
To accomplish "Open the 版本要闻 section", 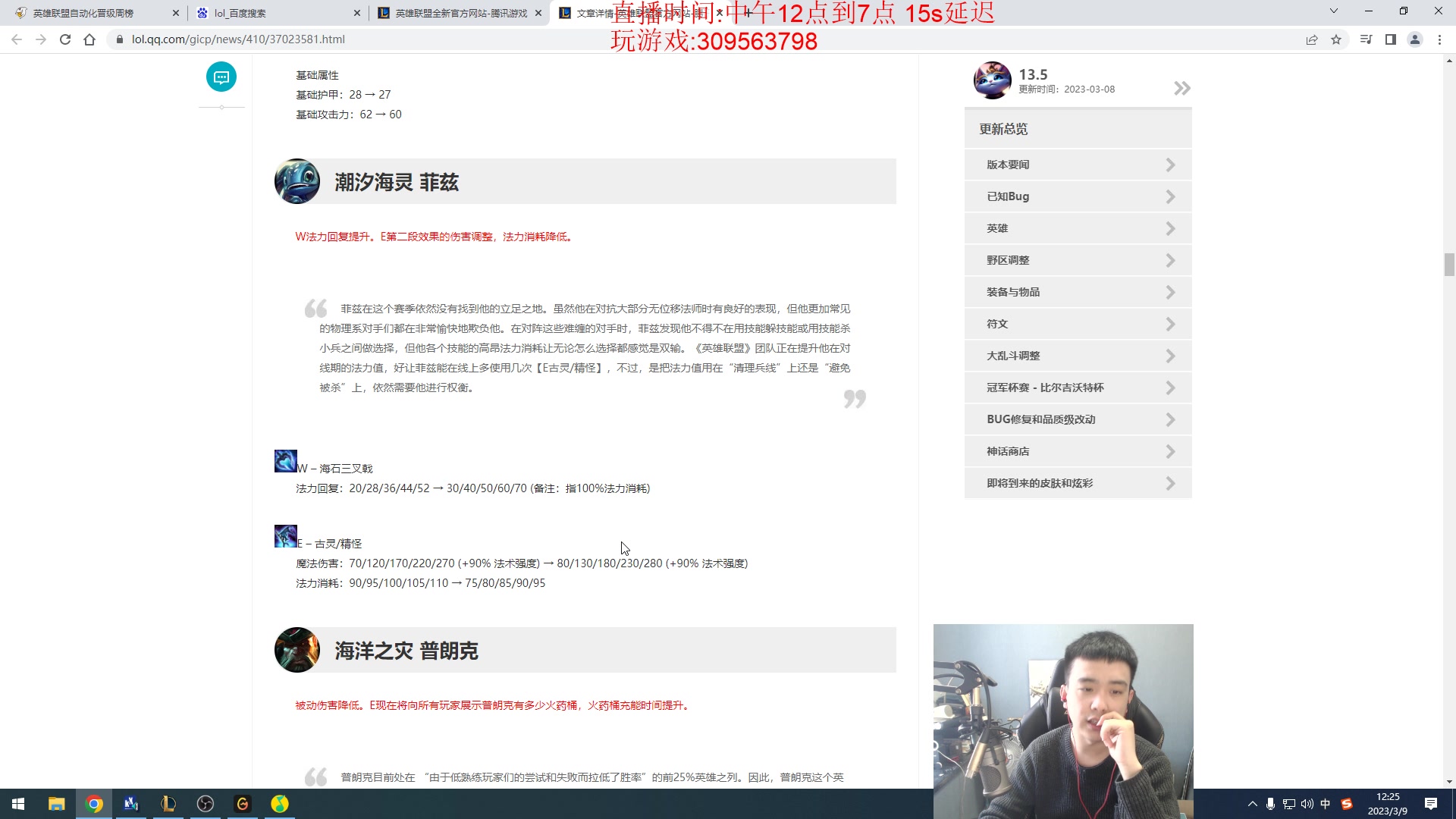I will click(x=1078, y=164).
